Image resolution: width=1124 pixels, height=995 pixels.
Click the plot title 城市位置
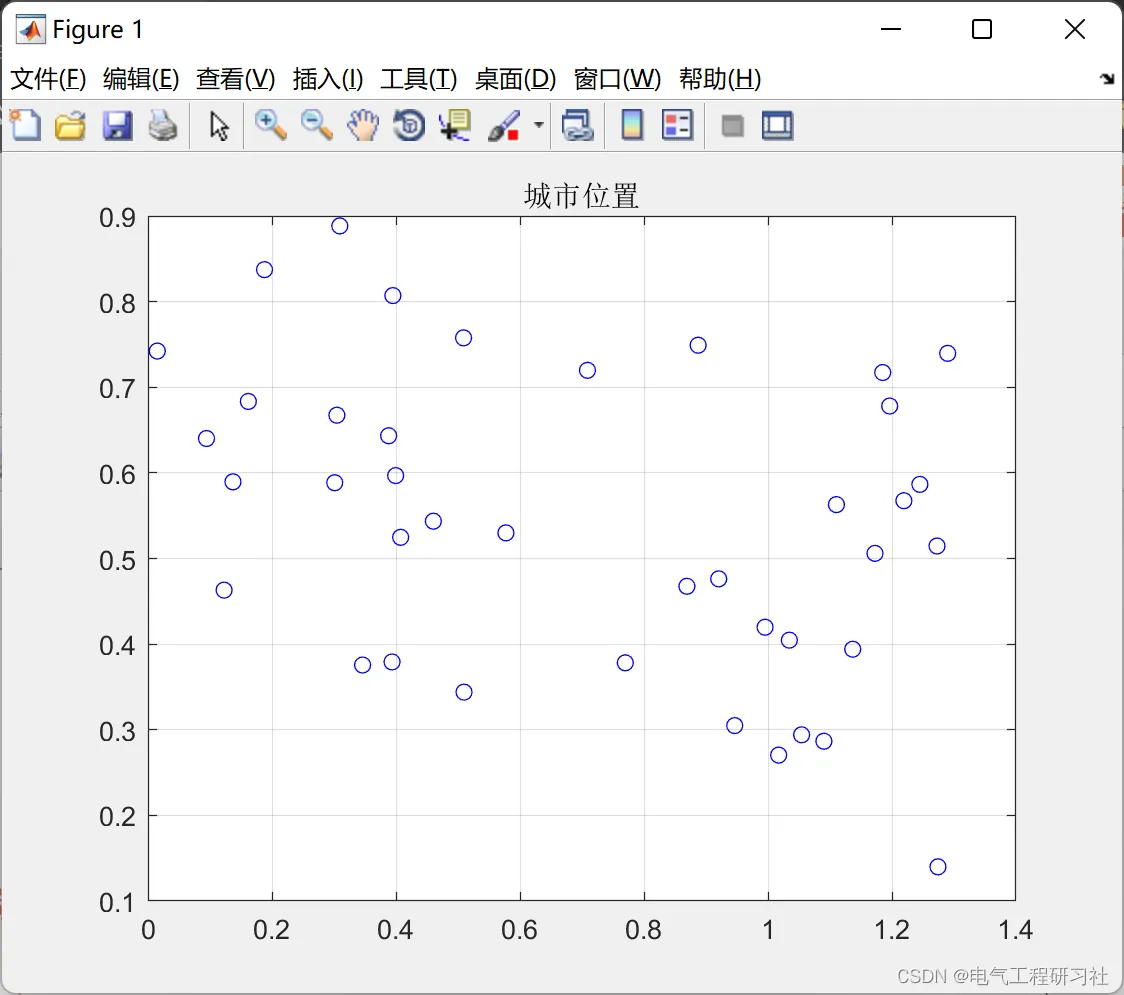[x=581, y=196]
